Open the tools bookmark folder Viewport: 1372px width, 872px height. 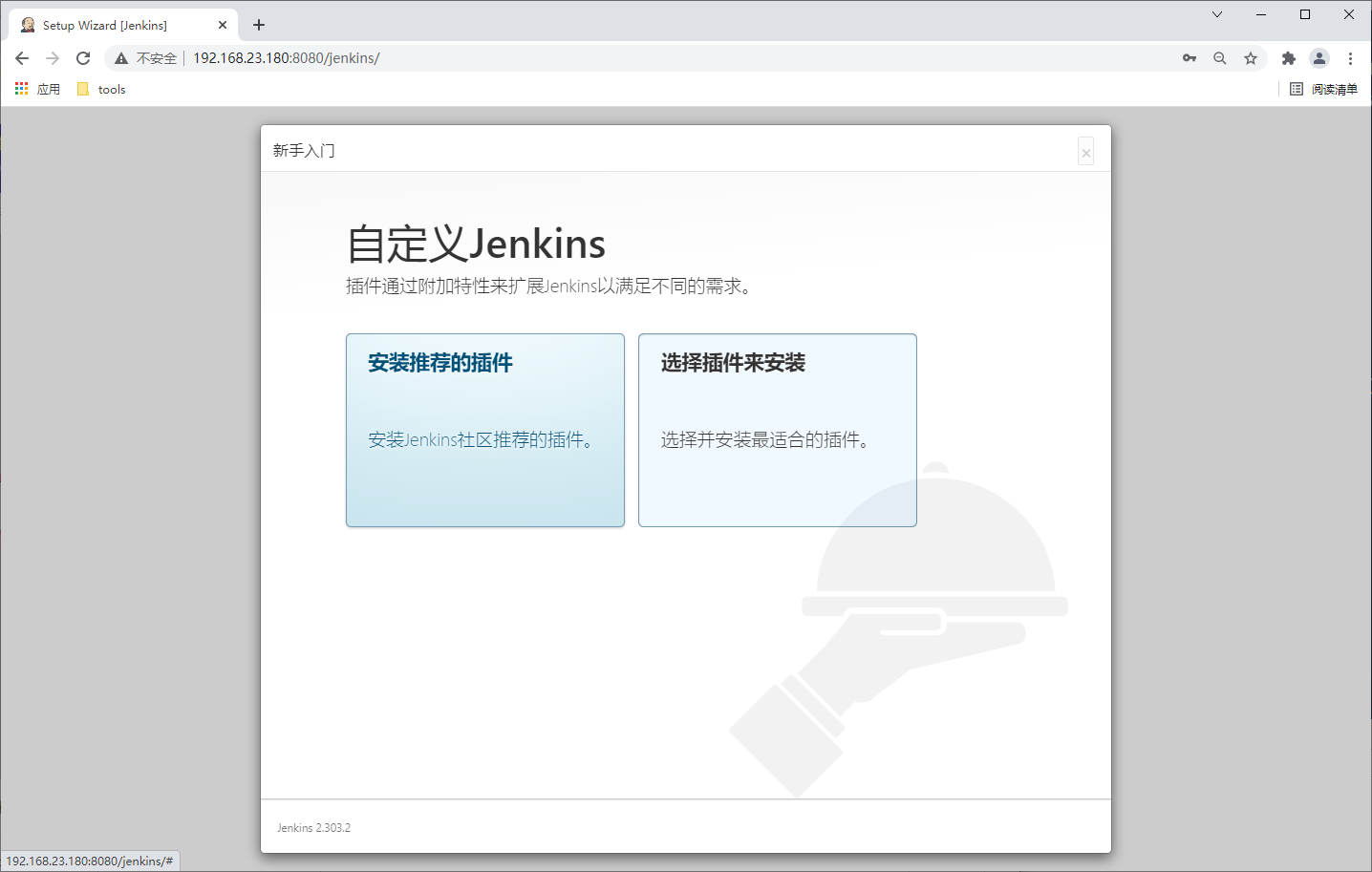point(101,89)
